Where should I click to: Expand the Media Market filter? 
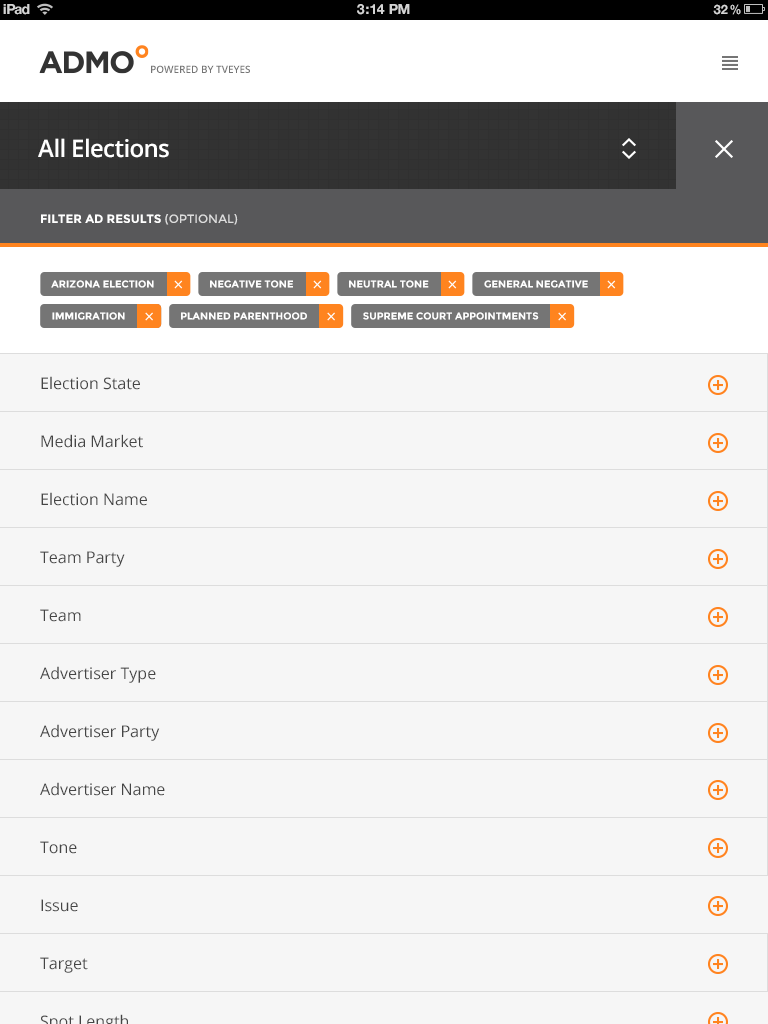tap(718, 443)
